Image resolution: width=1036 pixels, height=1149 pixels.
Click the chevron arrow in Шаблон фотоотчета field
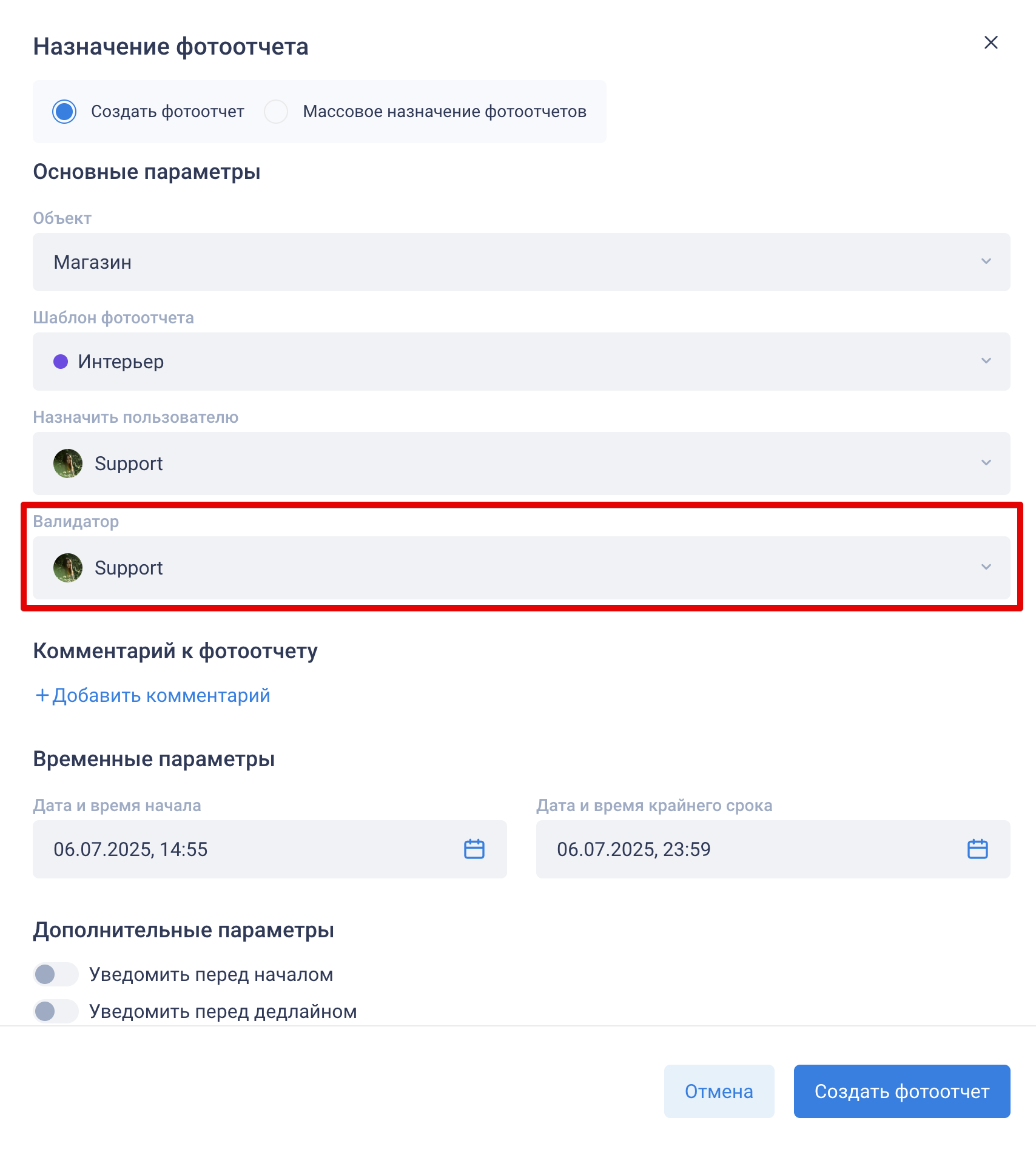coord(986,361)
